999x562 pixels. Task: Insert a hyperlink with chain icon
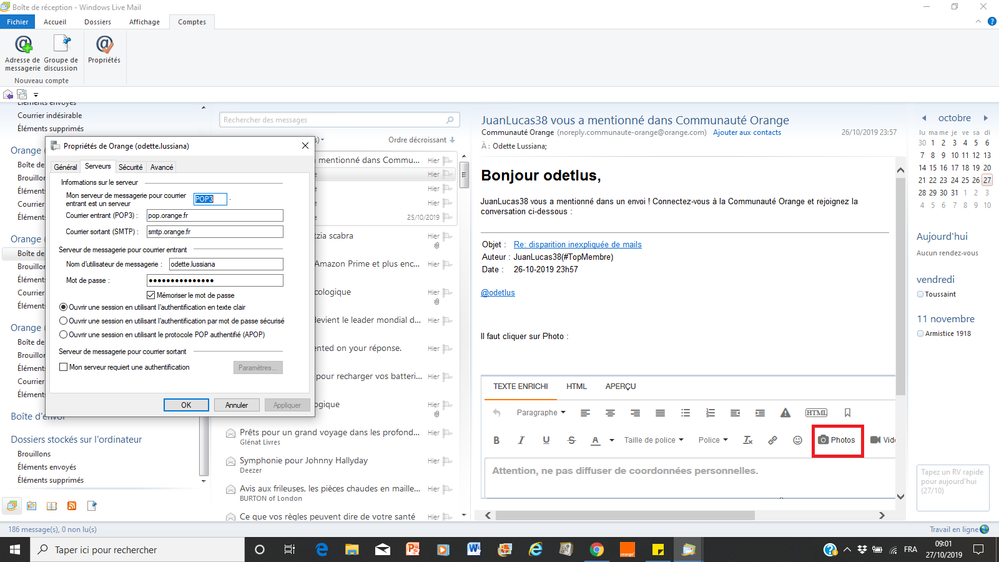[x=773, y=440]
